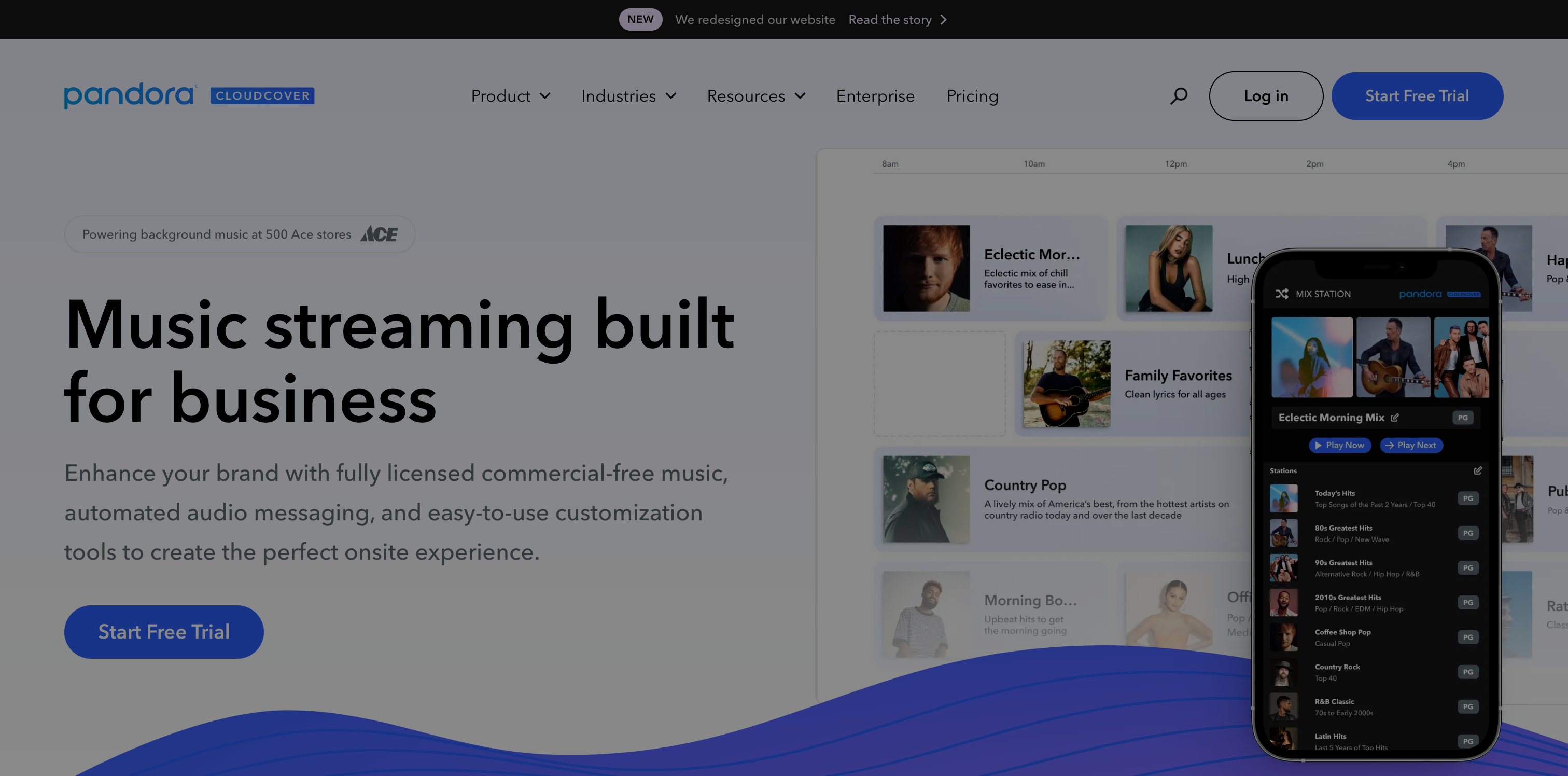Toggle the PG rating badge on Today's Hits
The width and height of the screenshot is (1568, 776).
pyautogui.click(x=1468, y=497)
